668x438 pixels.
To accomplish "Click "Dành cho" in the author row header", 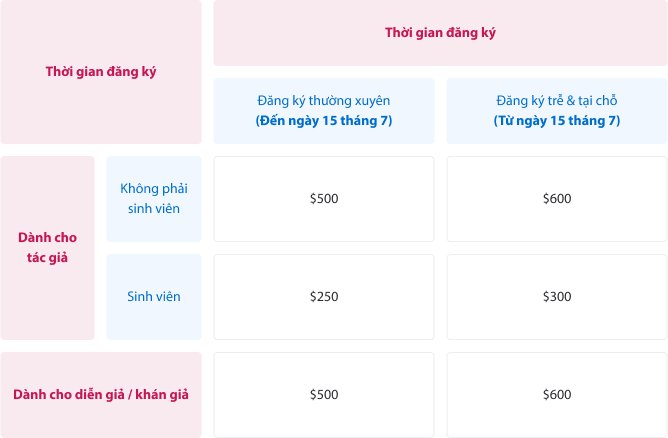I will pyautogui.click(x=47, y=237).
